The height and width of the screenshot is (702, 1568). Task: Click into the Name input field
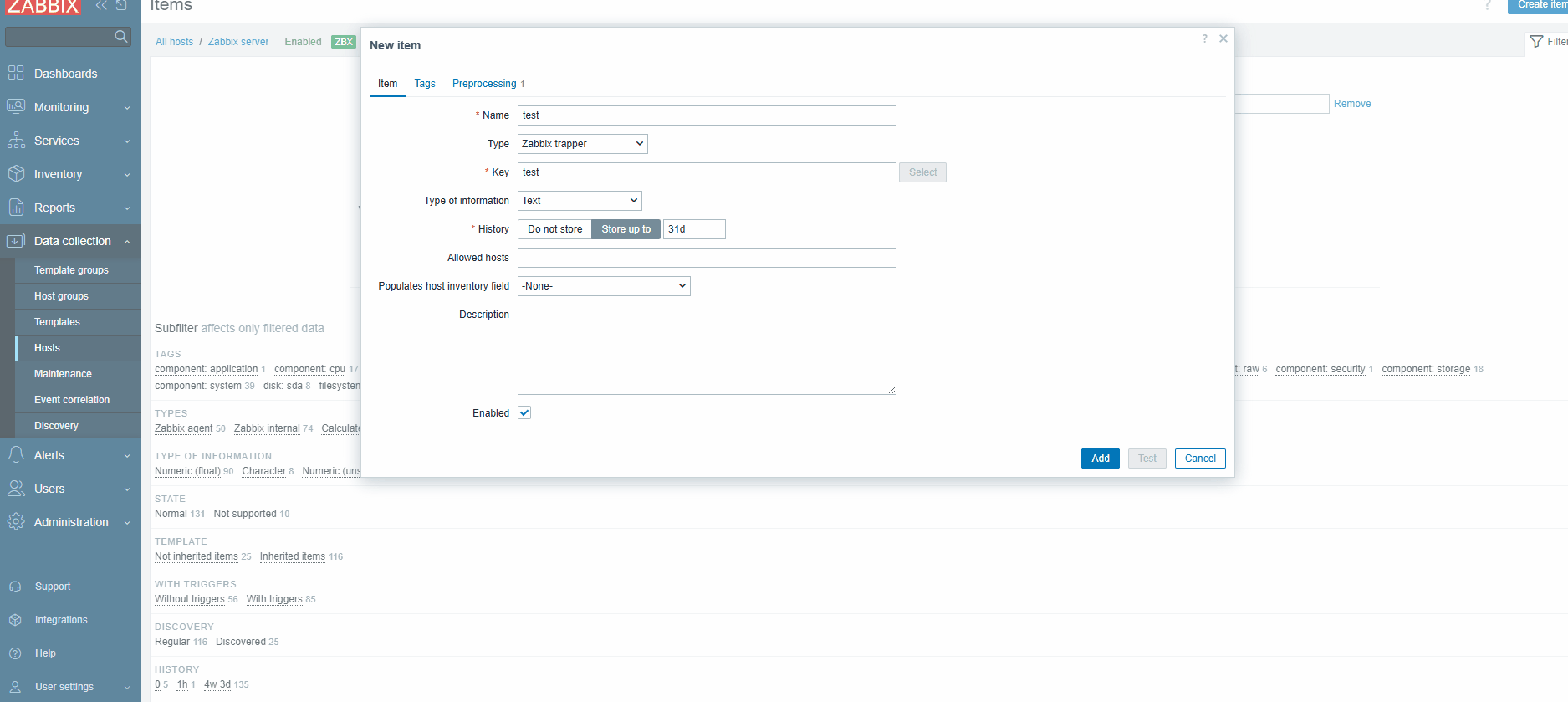pos(707,115)
